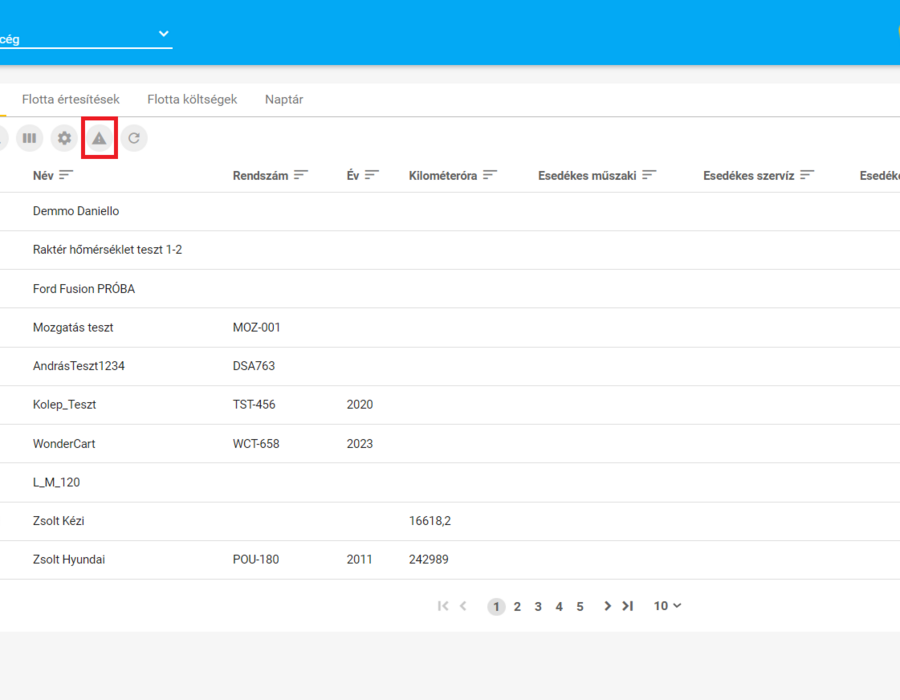Go to page 2
The image size is (900, 700).
(x=517, y=606)
